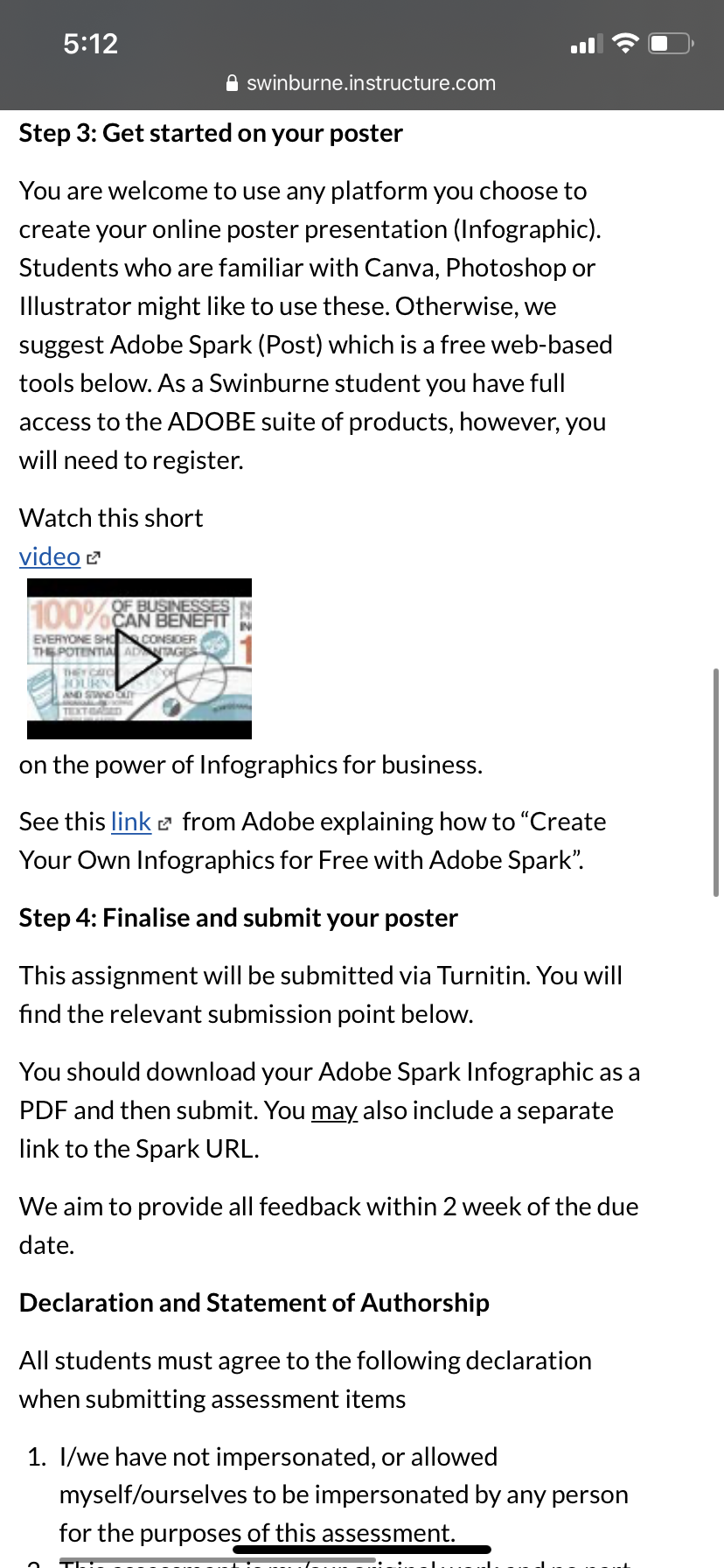Open the "video" hyperlink
Image resolution: width=724 pixels, height=1568 pixels.
click(x=50, y=556)
